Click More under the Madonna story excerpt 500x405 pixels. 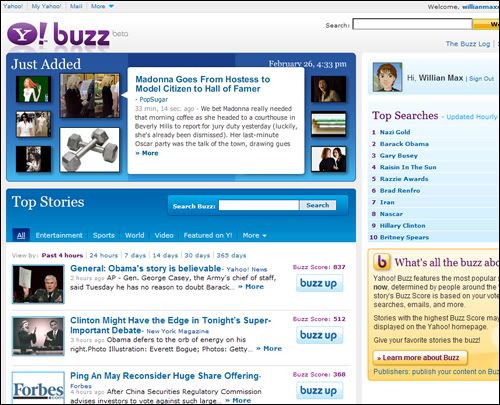(147, 153)
